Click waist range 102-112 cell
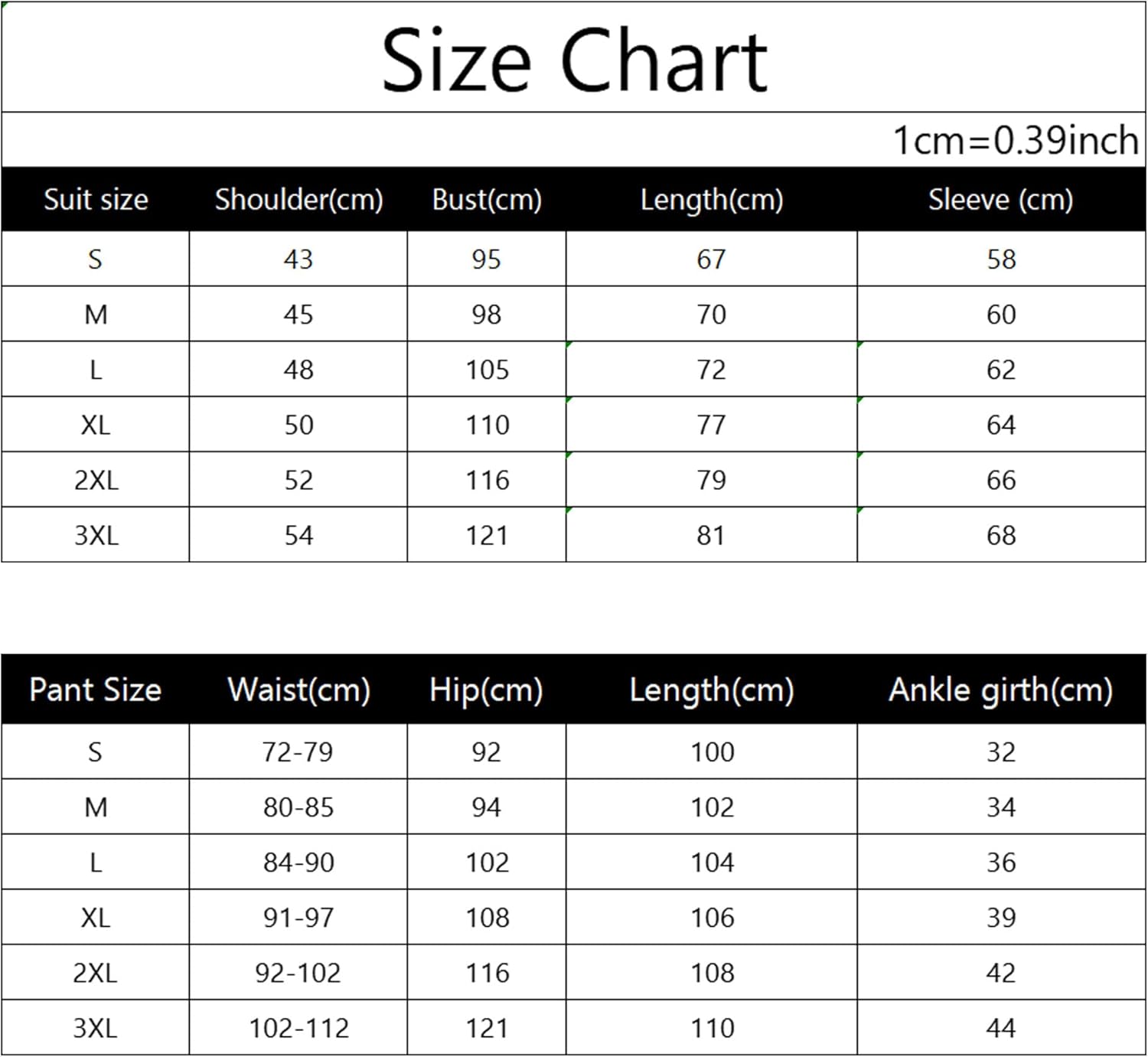The width and height of the screenshot is (1148, 1057). 298,1029
